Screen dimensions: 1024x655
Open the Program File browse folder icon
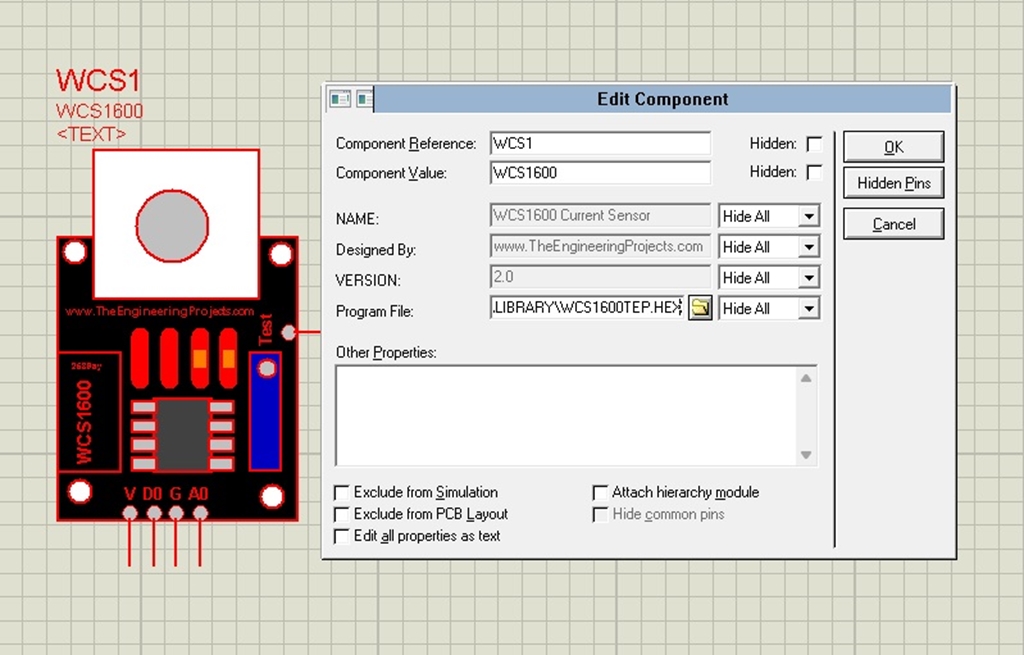click(700, 308)
